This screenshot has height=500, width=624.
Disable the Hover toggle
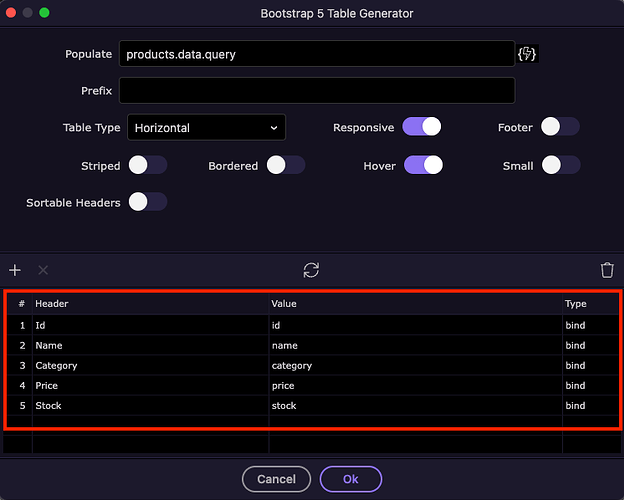[421, 166]
